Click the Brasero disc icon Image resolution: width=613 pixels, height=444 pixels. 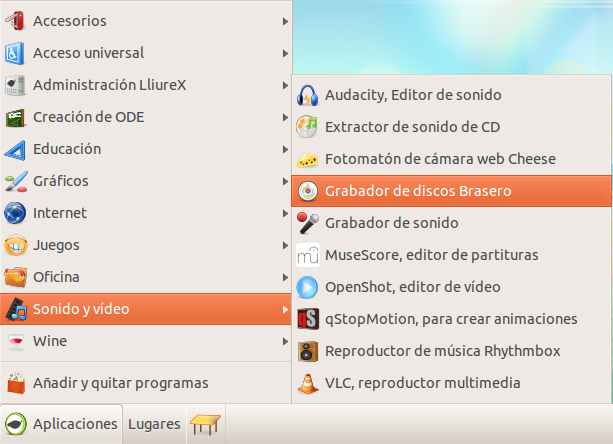(308, 191)
